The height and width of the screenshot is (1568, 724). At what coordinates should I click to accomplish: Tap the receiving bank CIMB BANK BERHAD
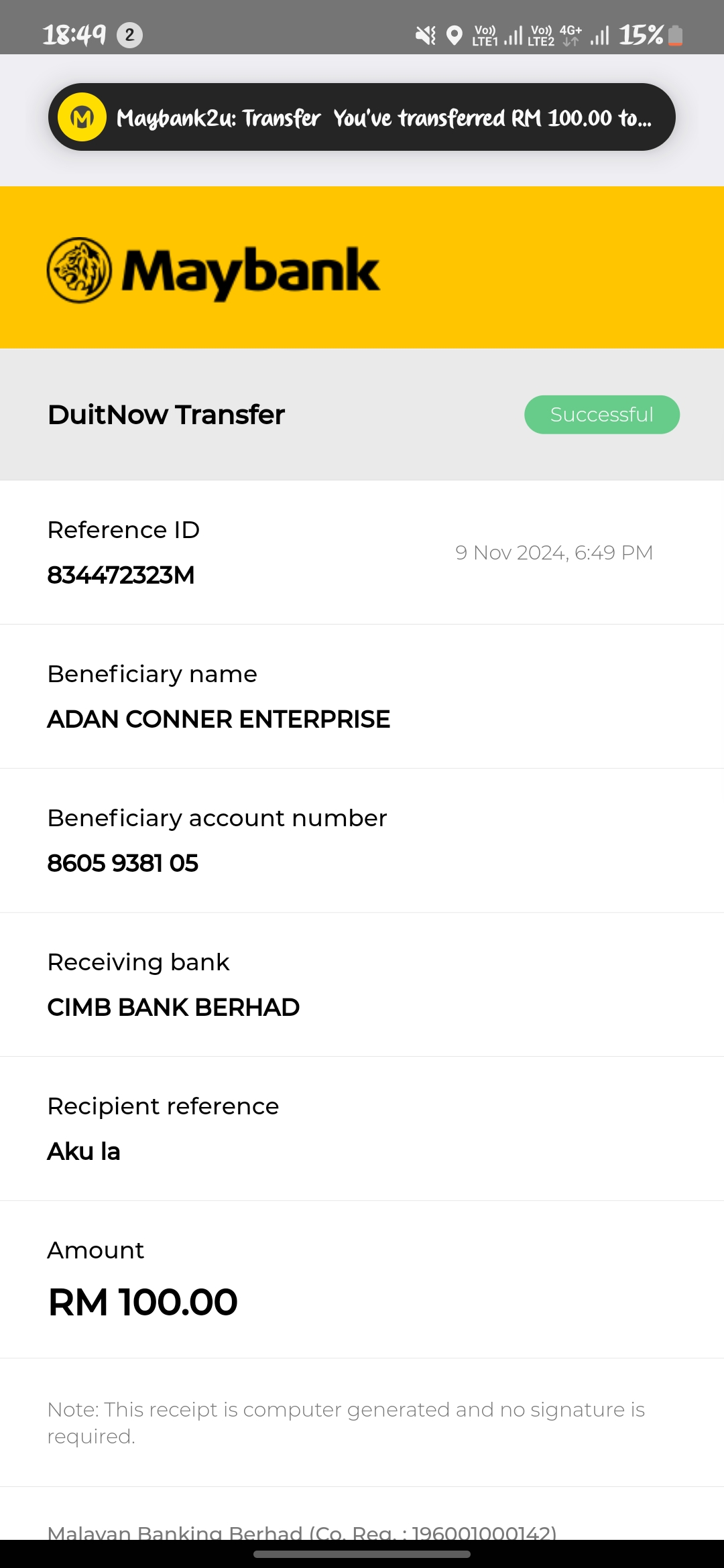click(x=173, y=1007)
